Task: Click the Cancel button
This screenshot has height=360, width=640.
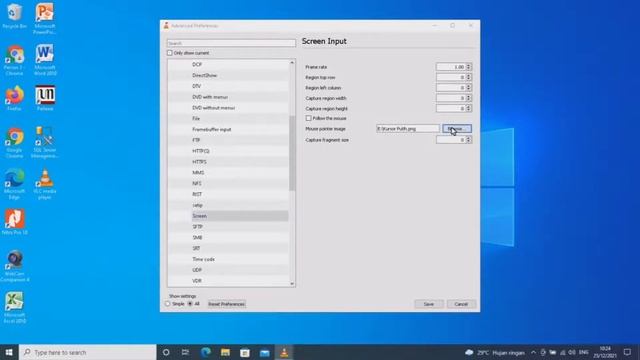Action: click(461, 304)
